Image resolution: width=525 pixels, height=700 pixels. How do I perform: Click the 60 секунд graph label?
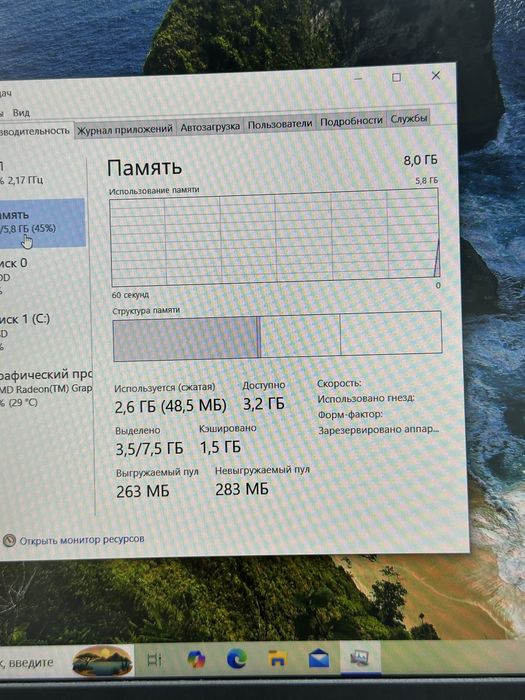click(x=130, y=295)
